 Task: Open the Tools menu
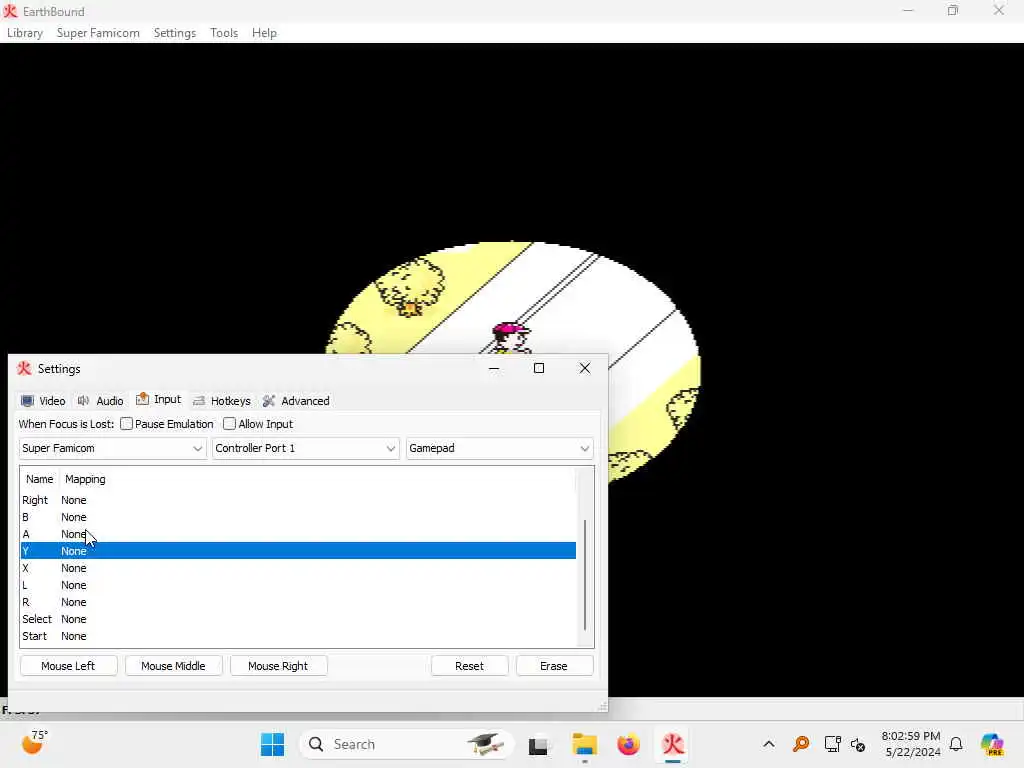coord(224,33)
